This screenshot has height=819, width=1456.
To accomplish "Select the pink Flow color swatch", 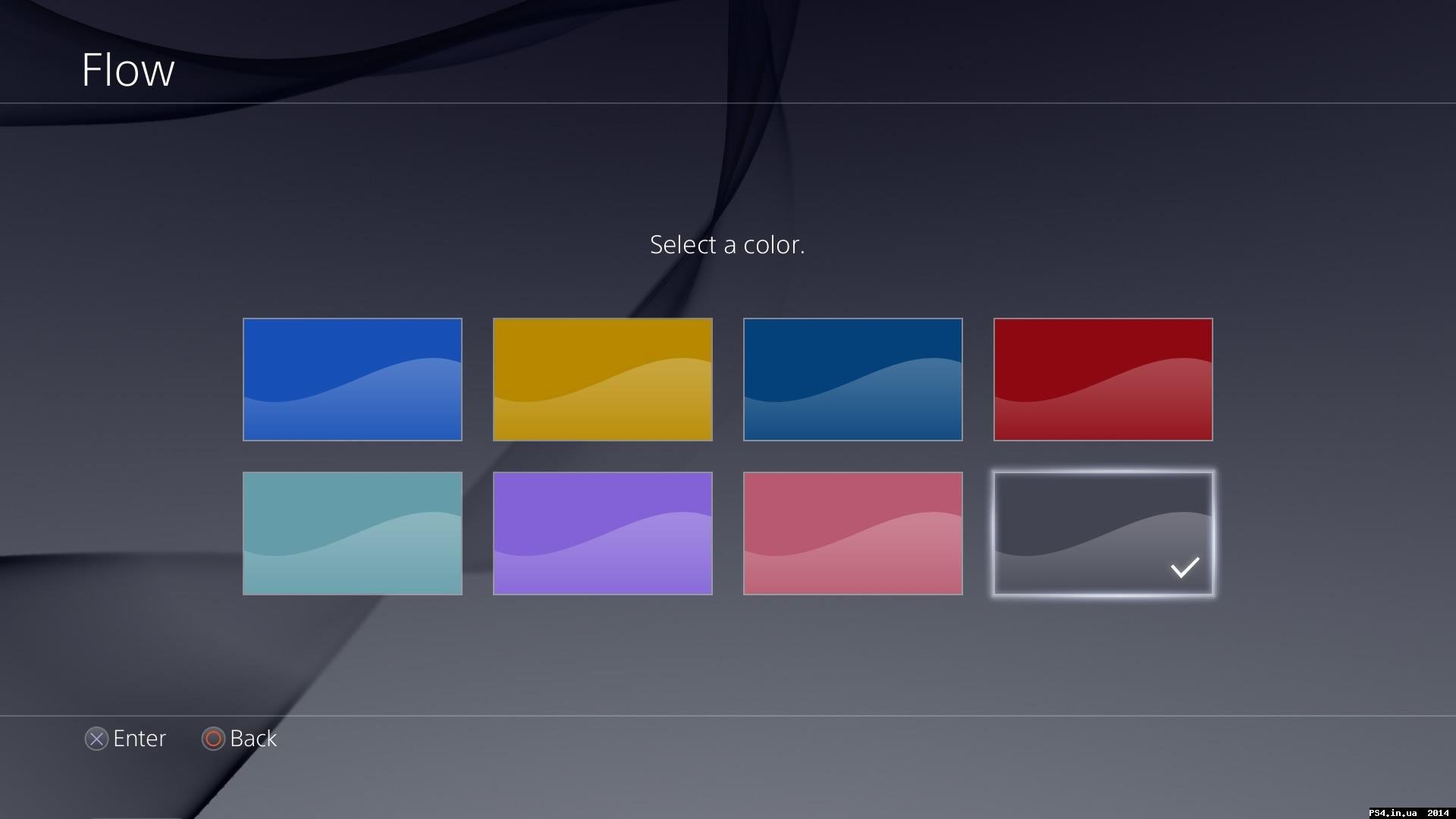I will (852, 532).
